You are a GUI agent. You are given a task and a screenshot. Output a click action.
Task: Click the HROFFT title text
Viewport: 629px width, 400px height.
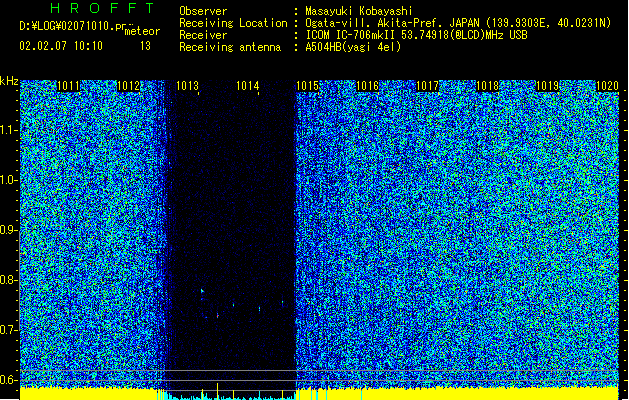103,8
